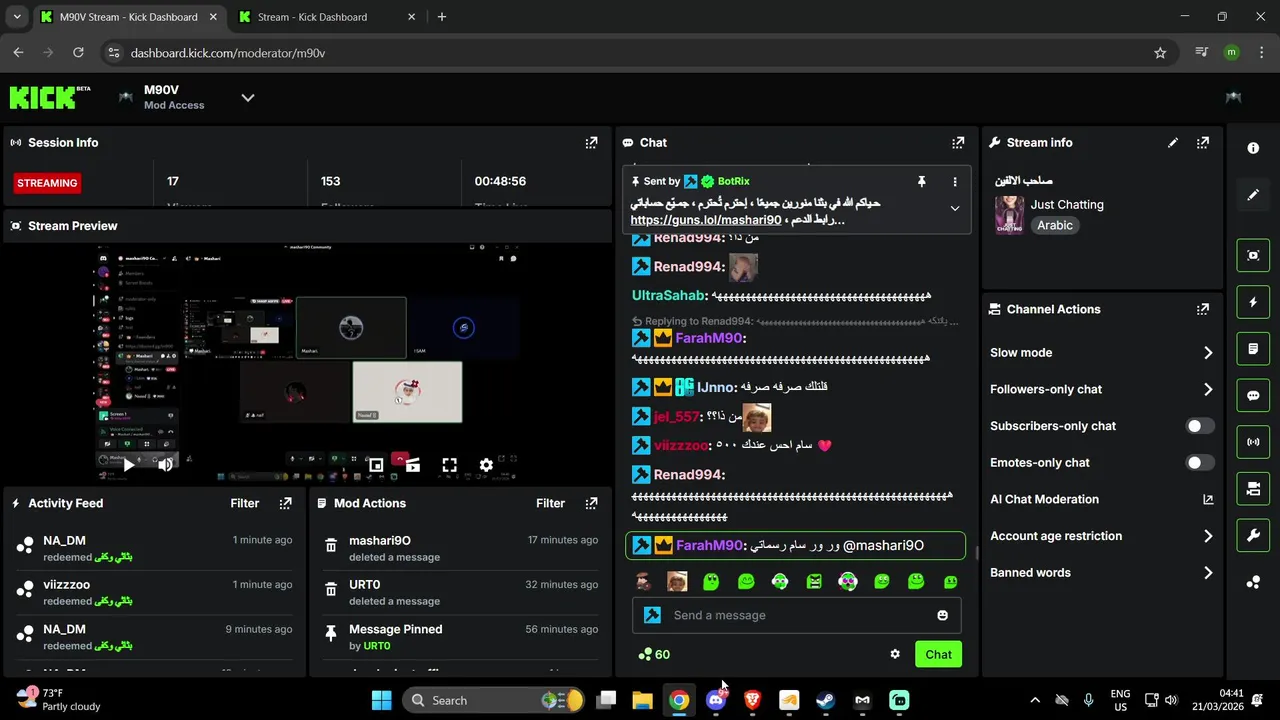Click the pencil edit-layout sidebar icon
Viewport: 1280px width, 720px height.
1253,195
